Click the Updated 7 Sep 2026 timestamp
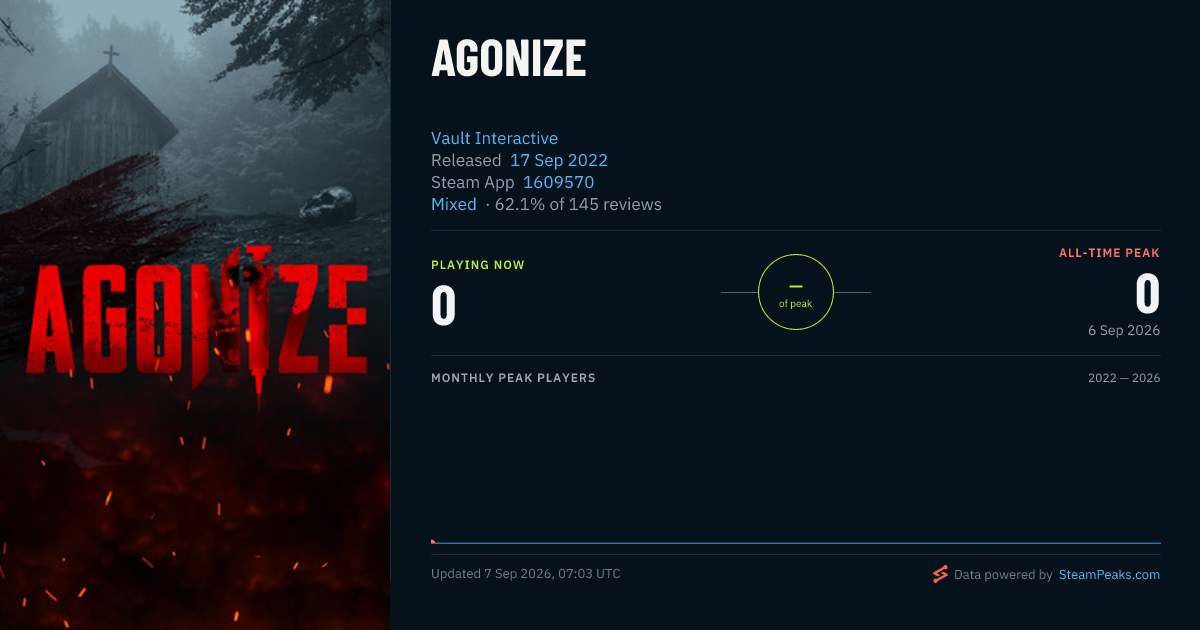 click(x=526, y=574)
